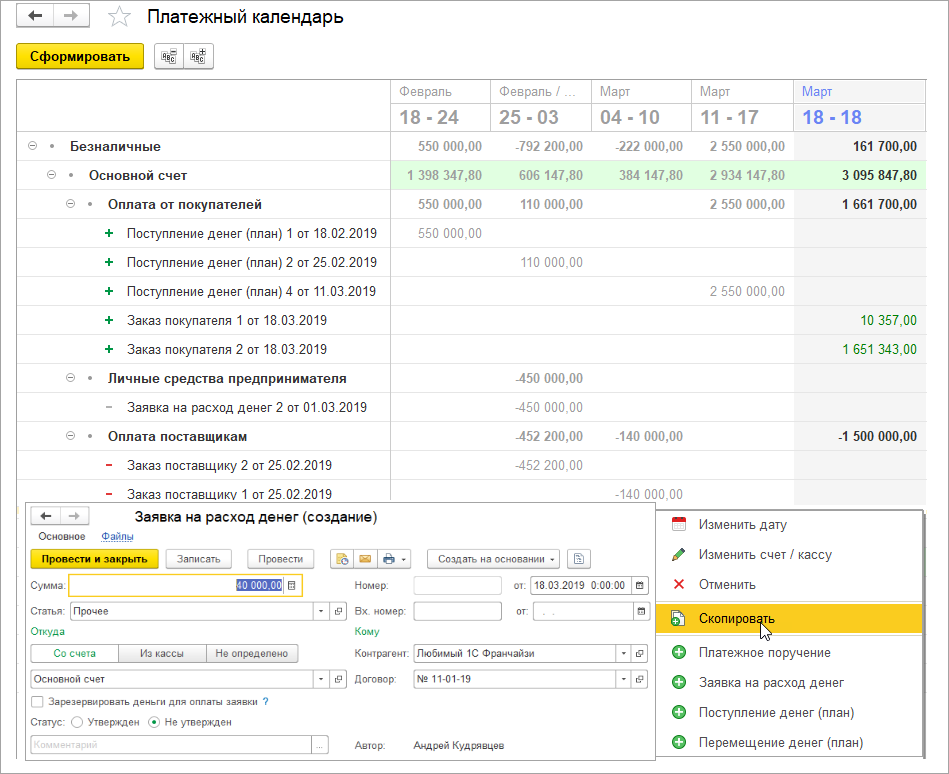The width and height of the screenshot is (949, 774).
Task: Collapse the Безналичные tree group
Action: tap(33, 146)
